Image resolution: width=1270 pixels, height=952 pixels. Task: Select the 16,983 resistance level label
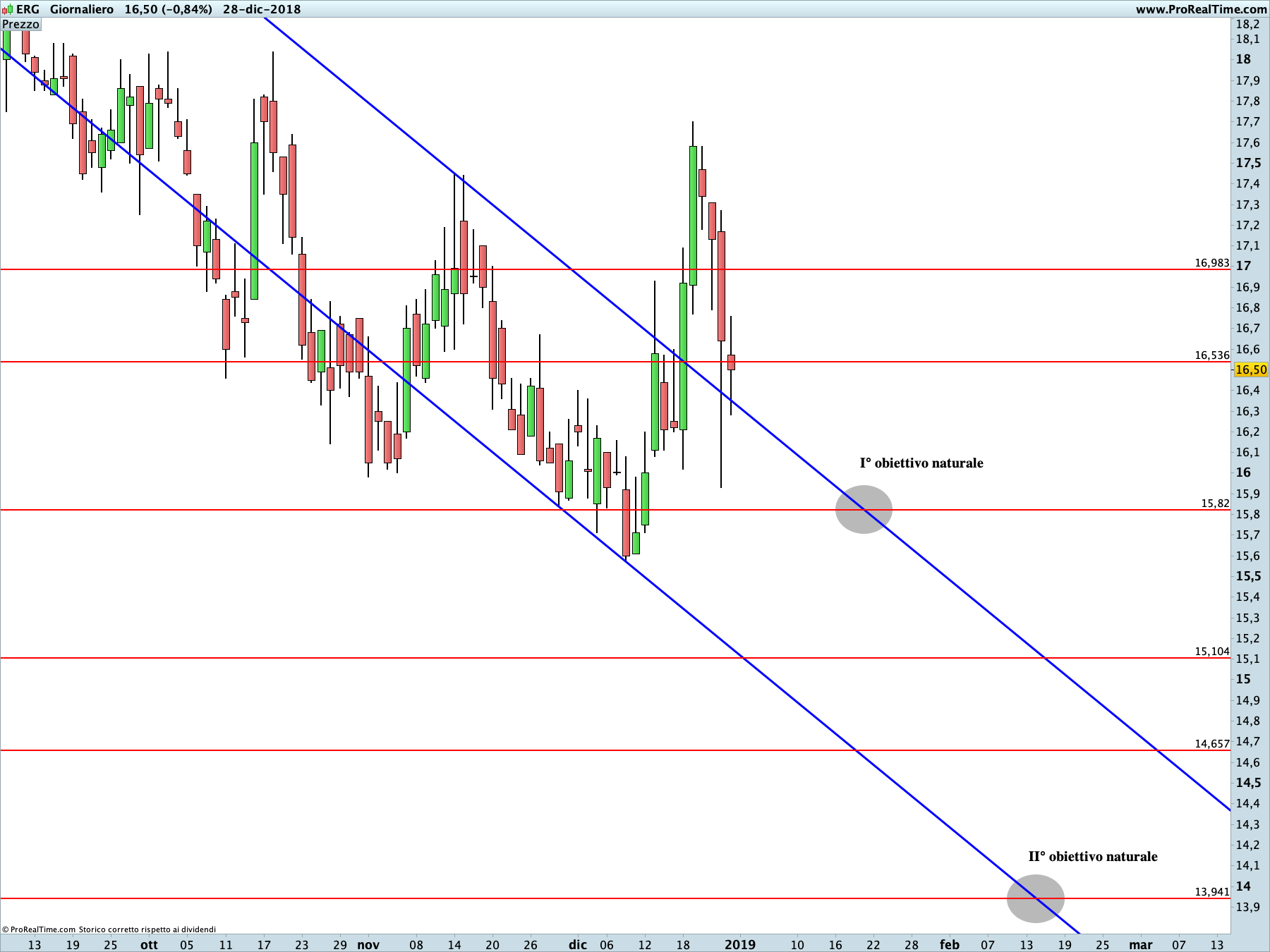[1211, 263]
